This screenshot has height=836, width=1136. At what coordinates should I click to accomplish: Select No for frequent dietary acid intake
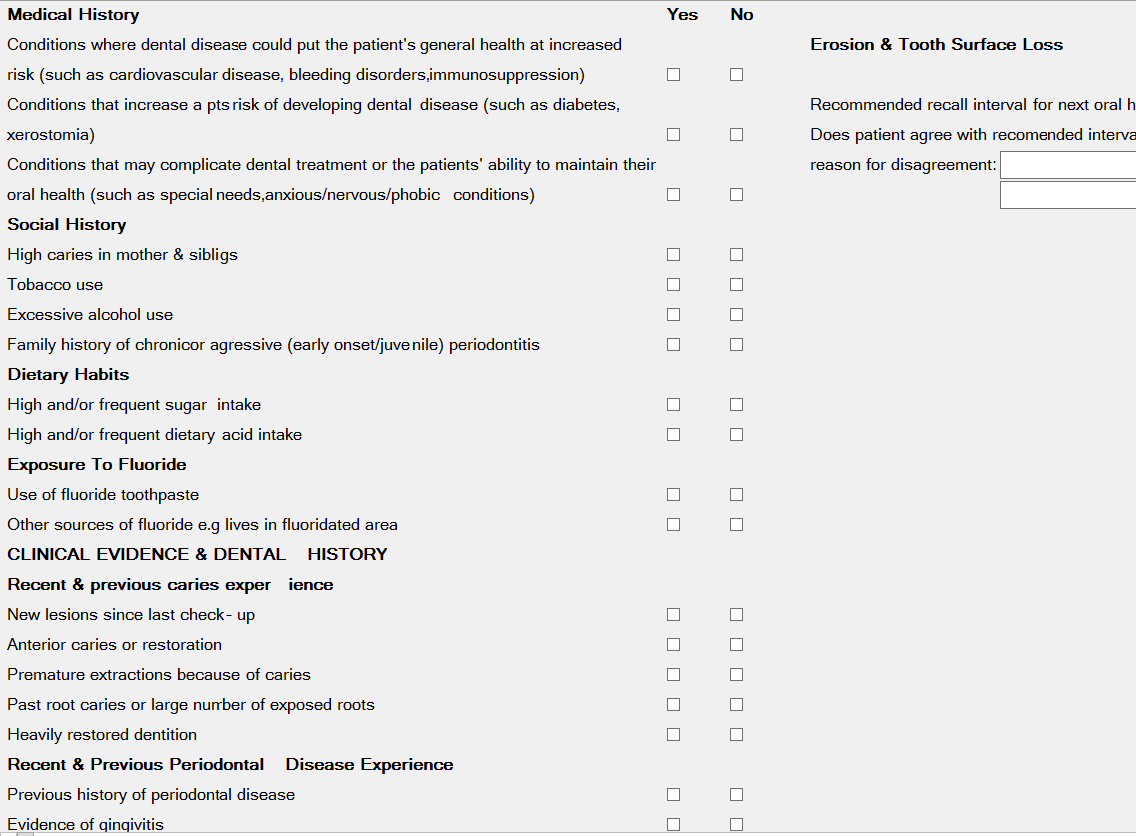pyautogui.click(x=737, y=435)
